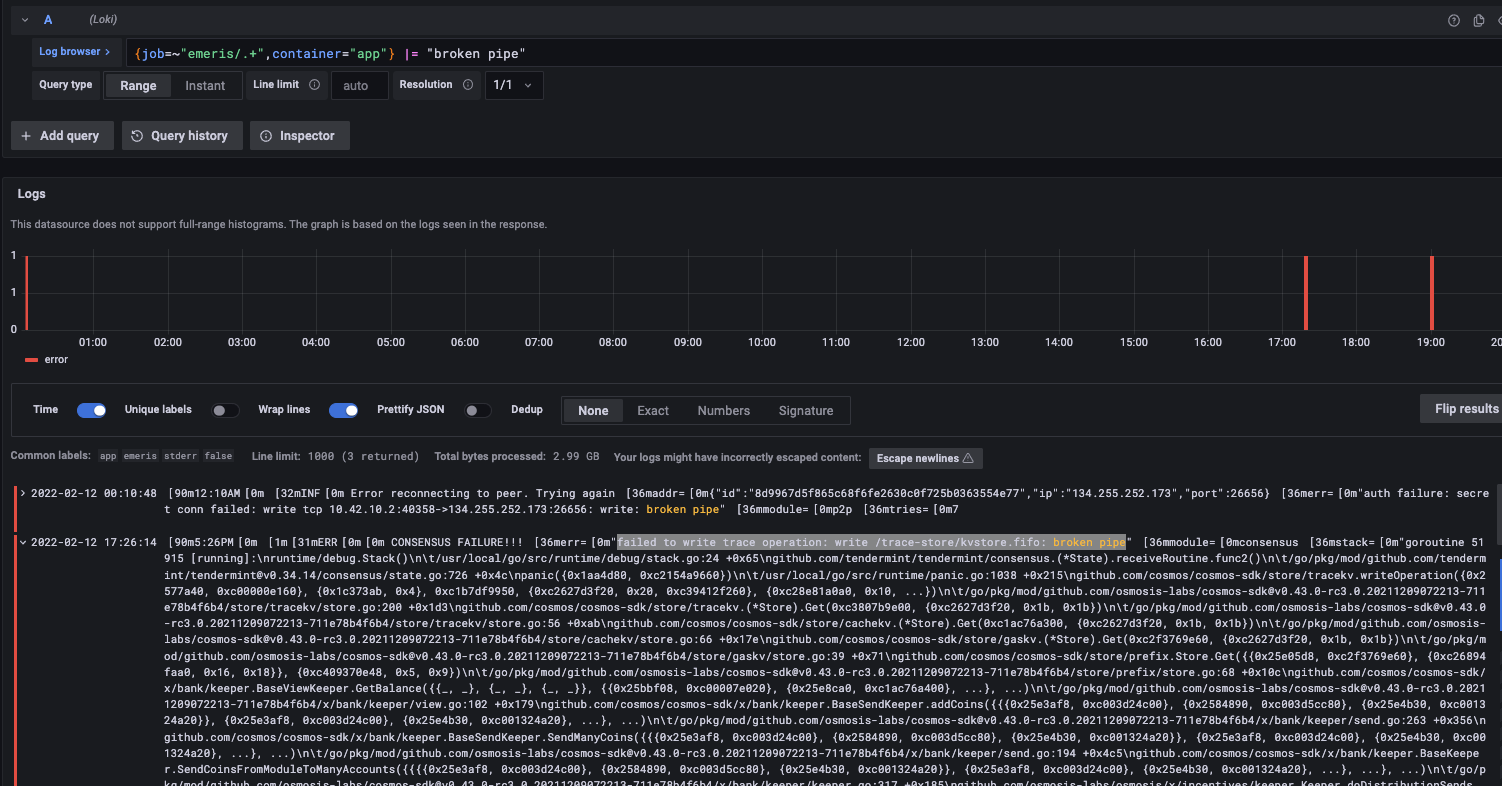Viewport: 1502px width, 786px height.
Task: Show query help for query A
Action: [x=1454, y=20]
